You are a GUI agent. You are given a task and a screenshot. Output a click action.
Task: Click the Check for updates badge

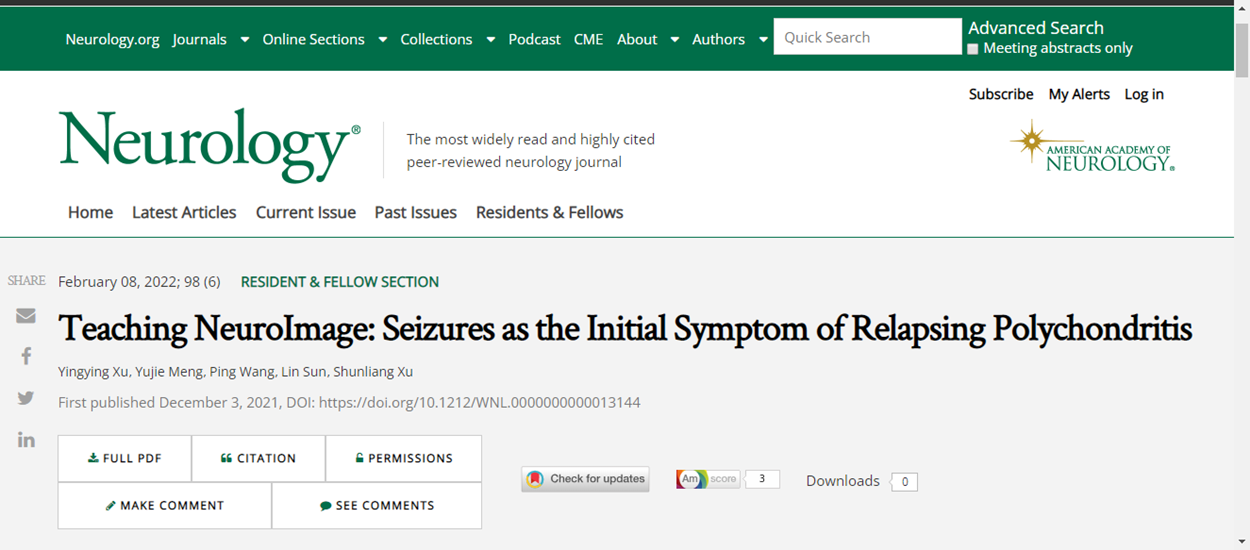[x=585, y=479]
